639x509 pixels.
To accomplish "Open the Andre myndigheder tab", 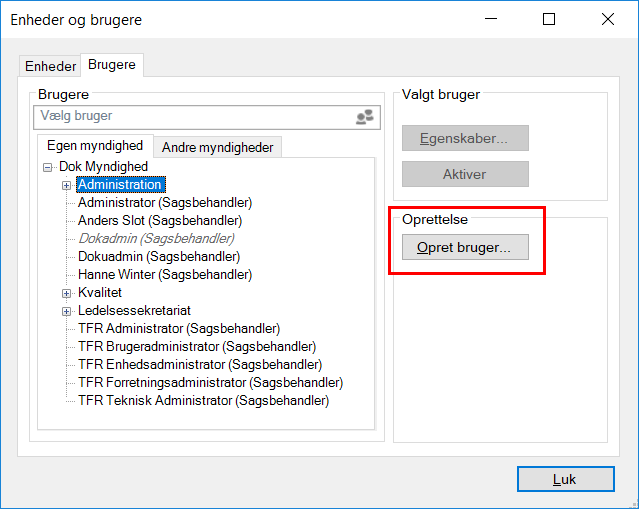I will click(217, 147).
